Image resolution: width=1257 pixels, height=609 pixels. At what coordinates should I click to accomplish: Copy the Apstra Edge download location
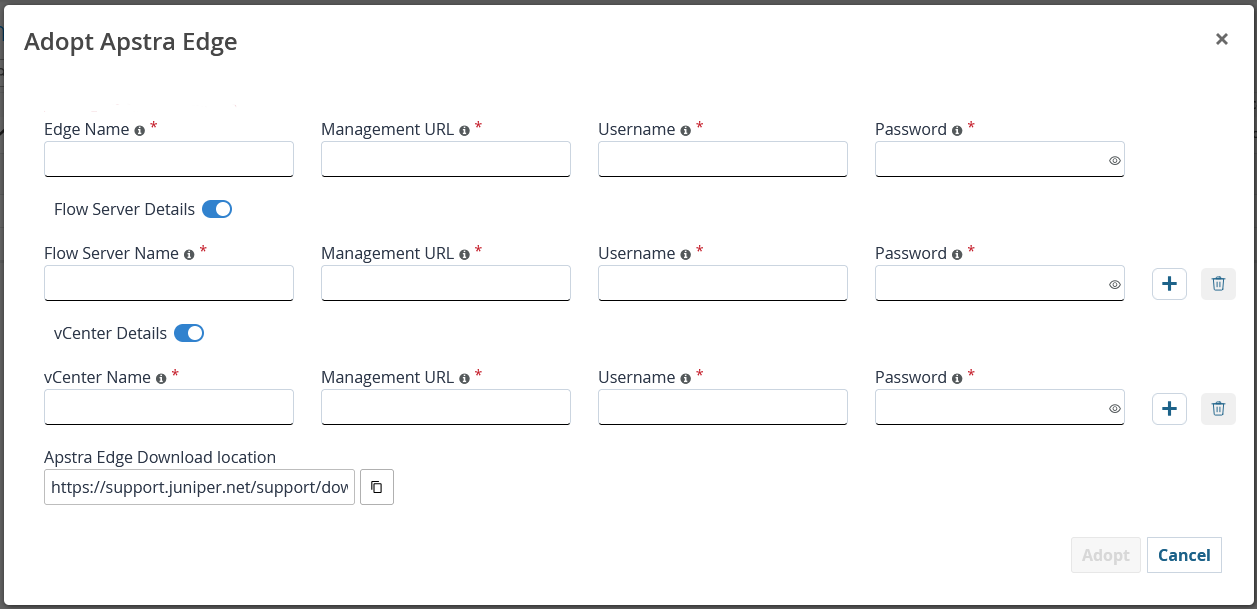(x=377, y=487)
